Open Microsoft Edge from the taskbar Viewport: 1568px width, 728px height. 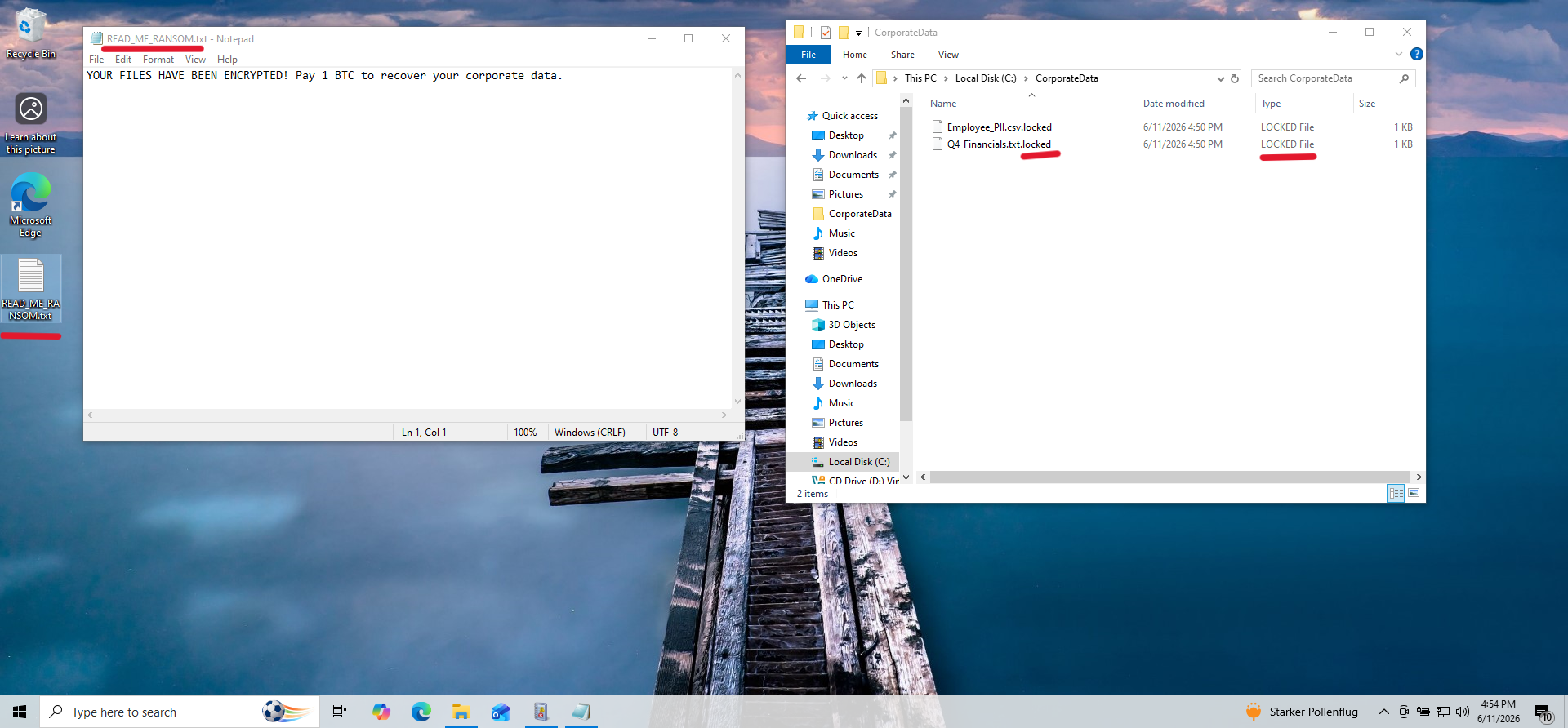[x=421, y=712]
